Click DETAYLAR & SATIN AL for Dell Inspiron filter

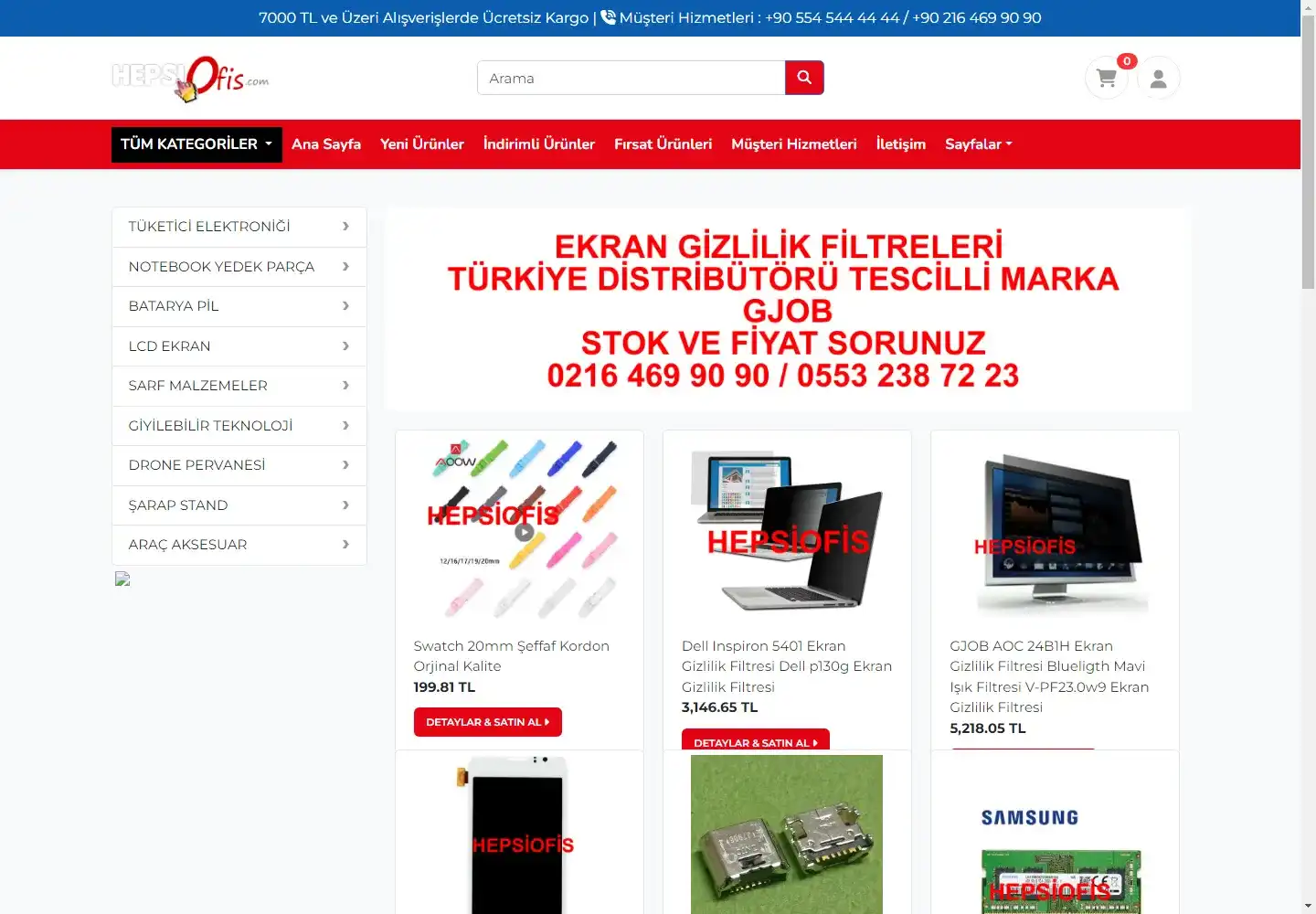pos(756,739)
